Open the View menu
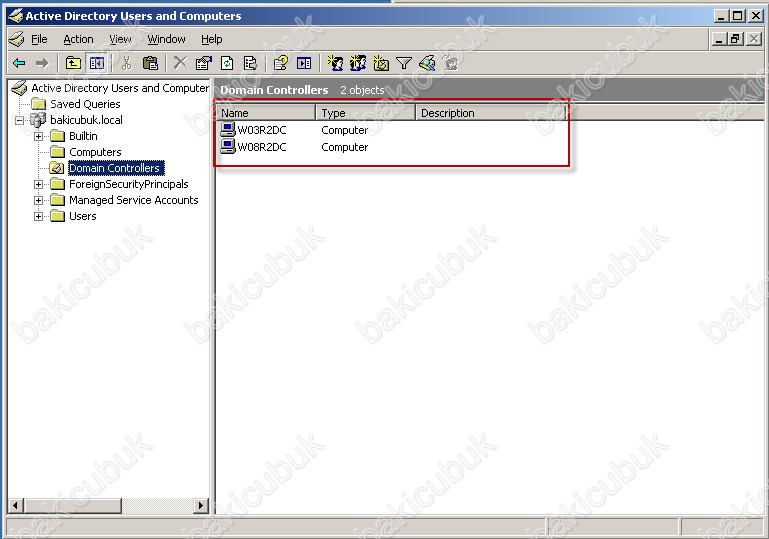Image resolution: width=769 pixels, height=539 pixels. (x=120, y=39)
